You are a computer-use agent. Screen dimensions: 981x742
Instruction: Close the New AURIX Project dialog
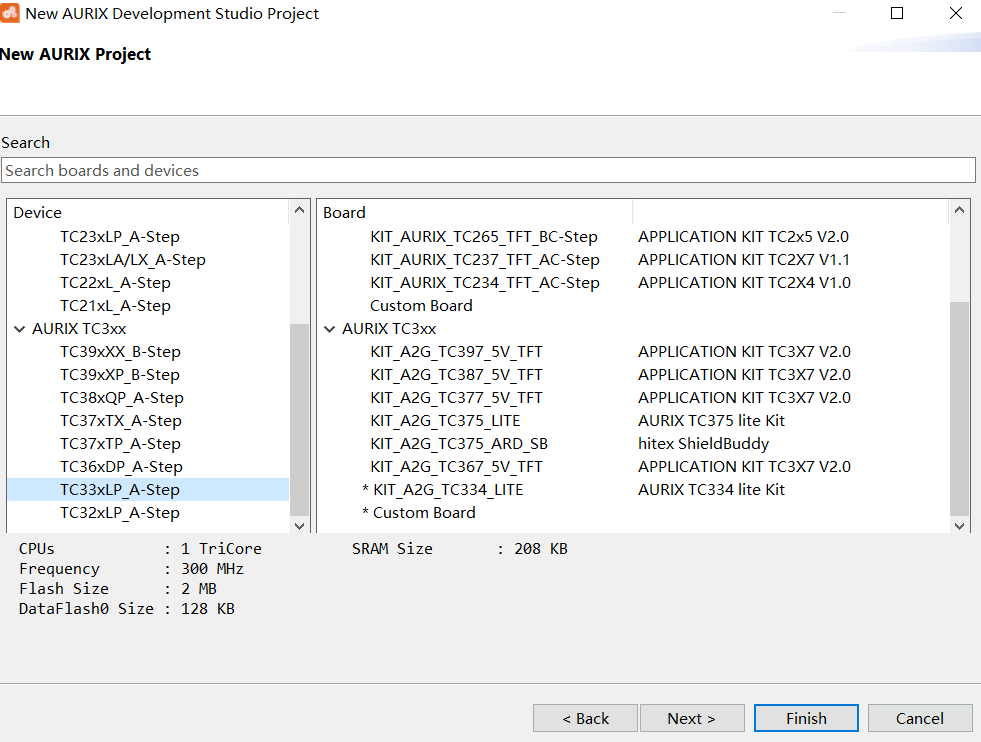tap(955, 13)
